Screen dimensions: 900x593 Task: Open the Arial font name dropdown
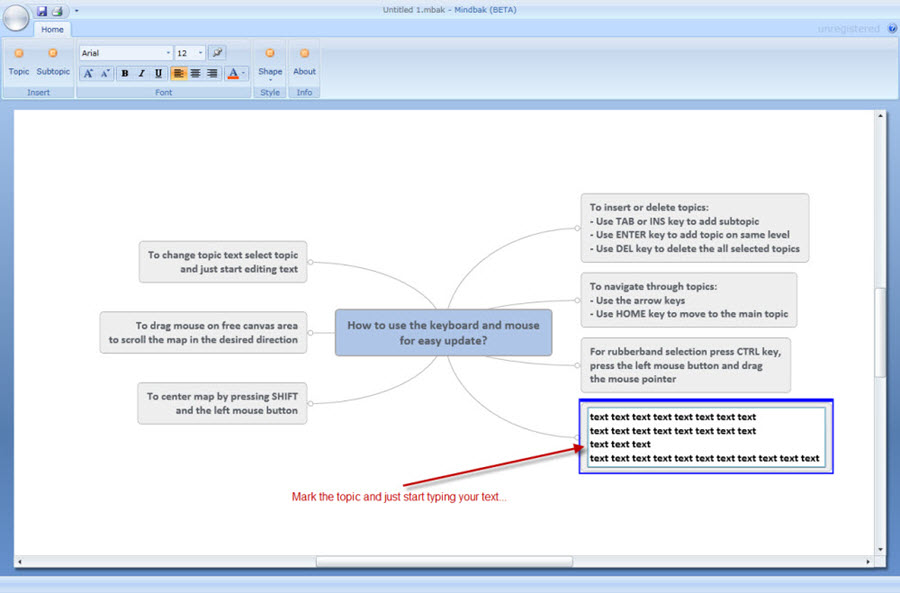(168, 53)
